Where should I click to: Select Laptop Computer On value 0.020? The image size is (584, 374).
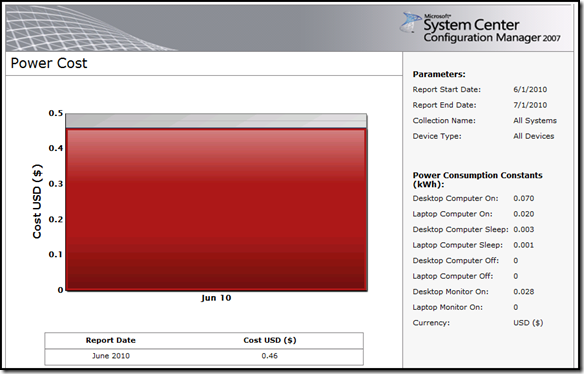coord(524,214)
